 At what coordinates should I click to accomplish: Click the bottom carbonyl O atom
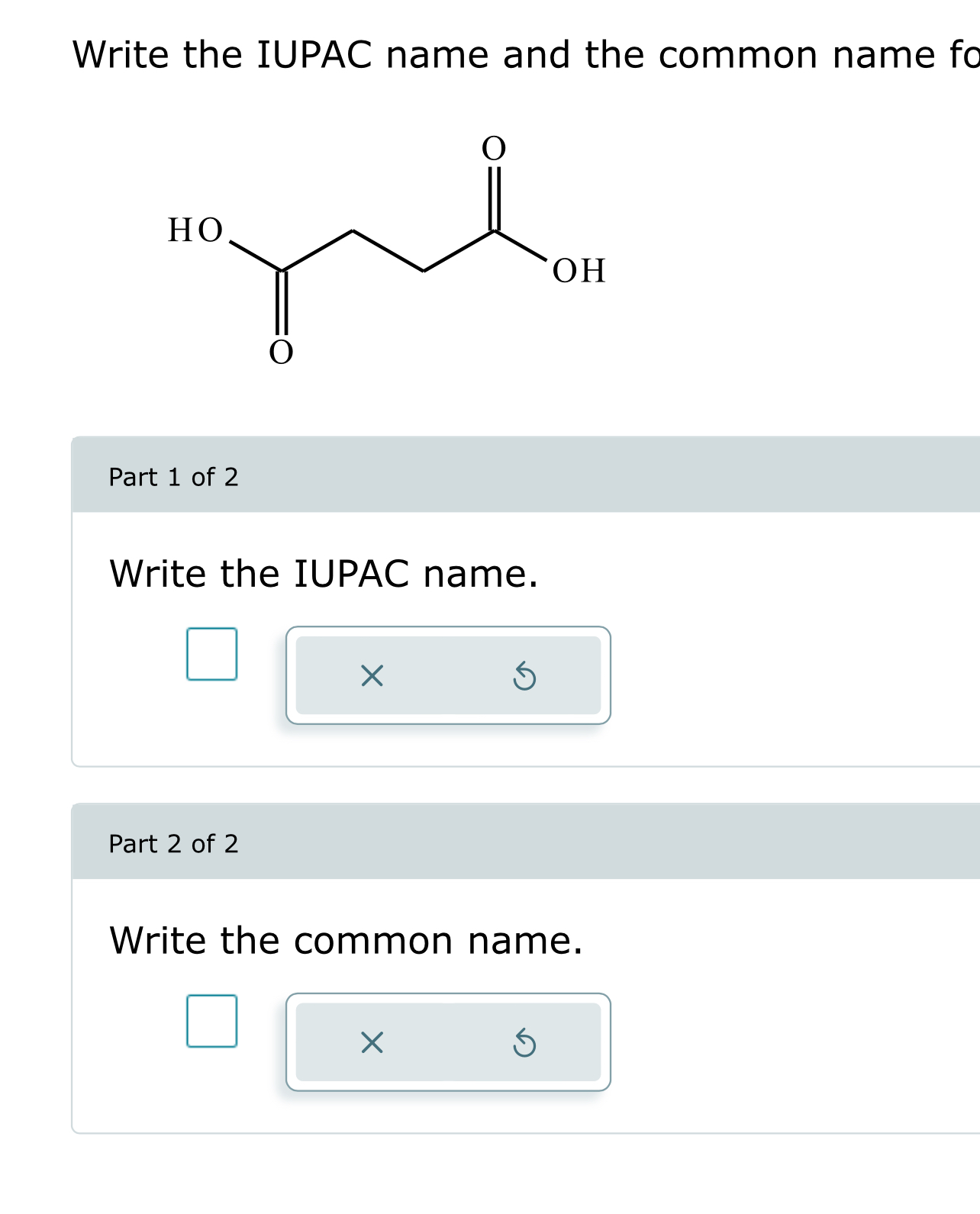click(281, 353)
